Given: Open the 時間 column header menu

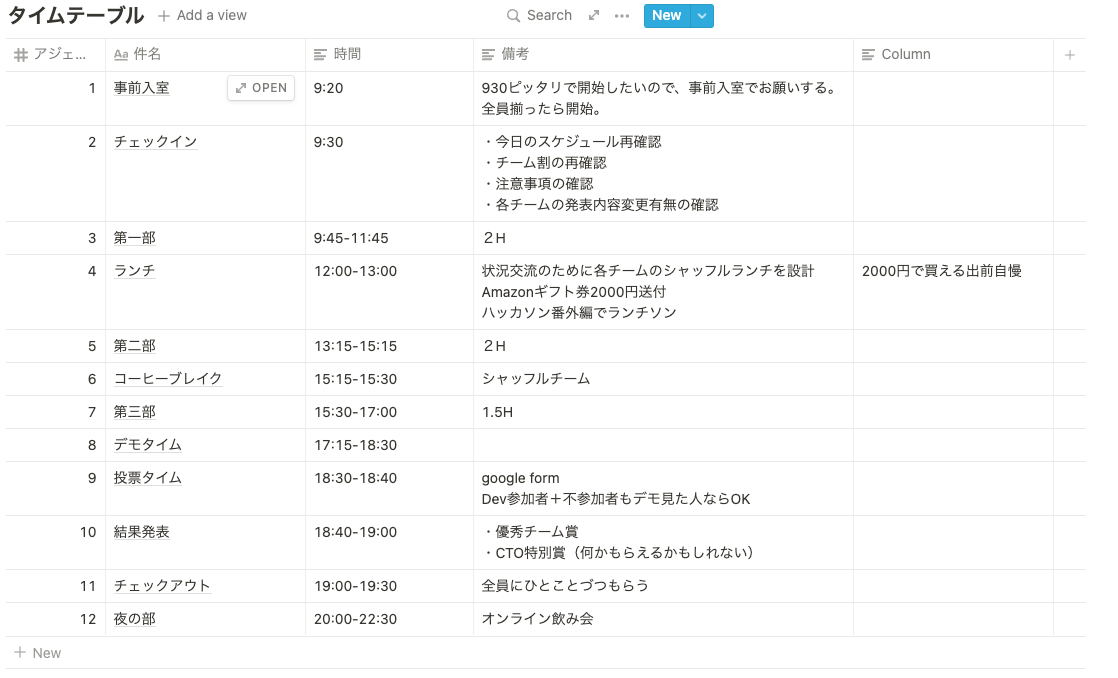Looking at the screenshot, I should click(389, 55).
